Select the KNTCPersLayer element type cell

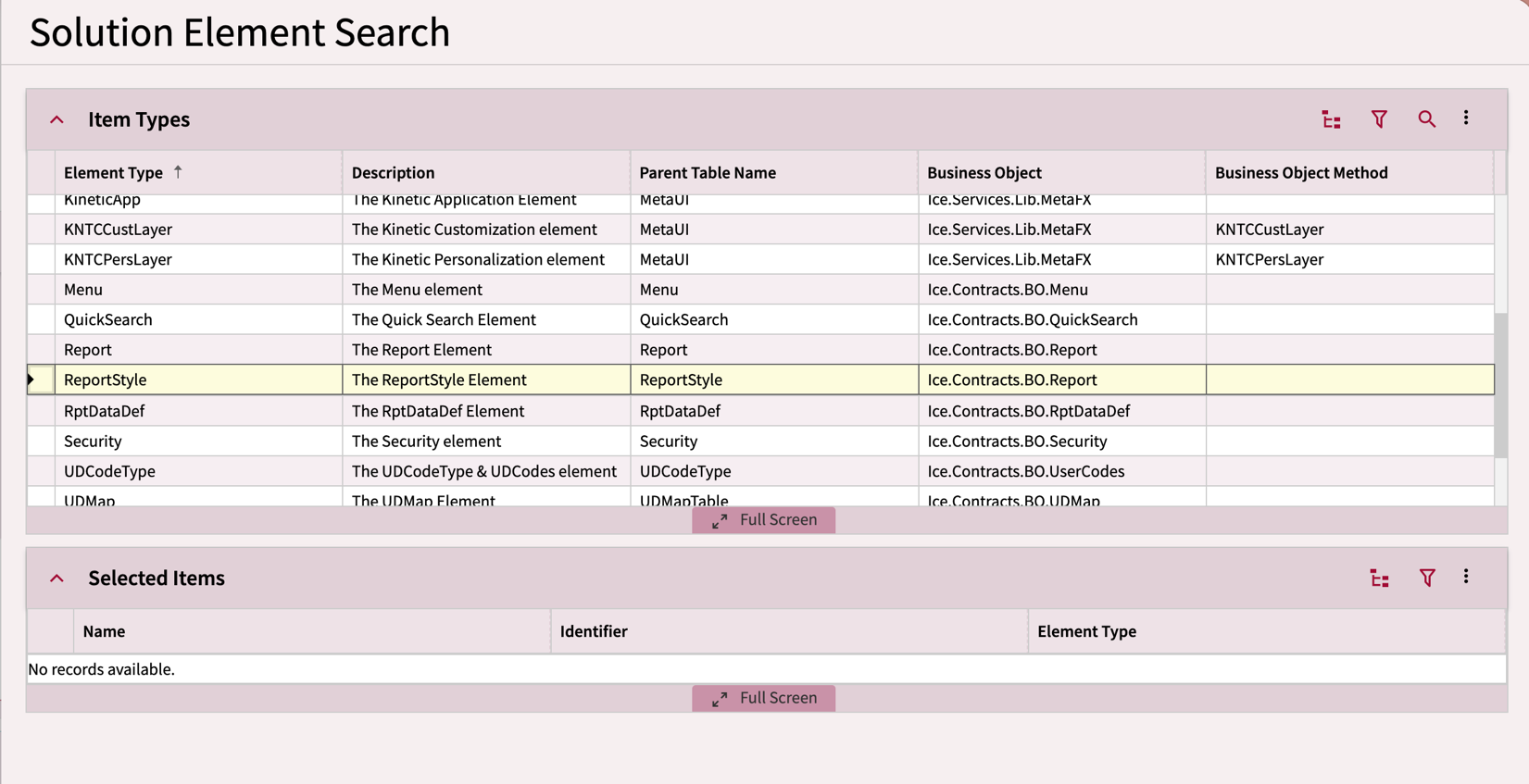tap(198, 260)
